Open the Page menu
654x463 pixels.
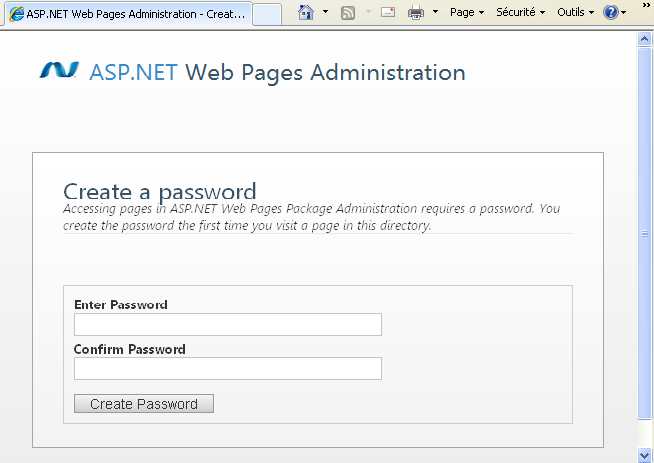click(467, 13)
